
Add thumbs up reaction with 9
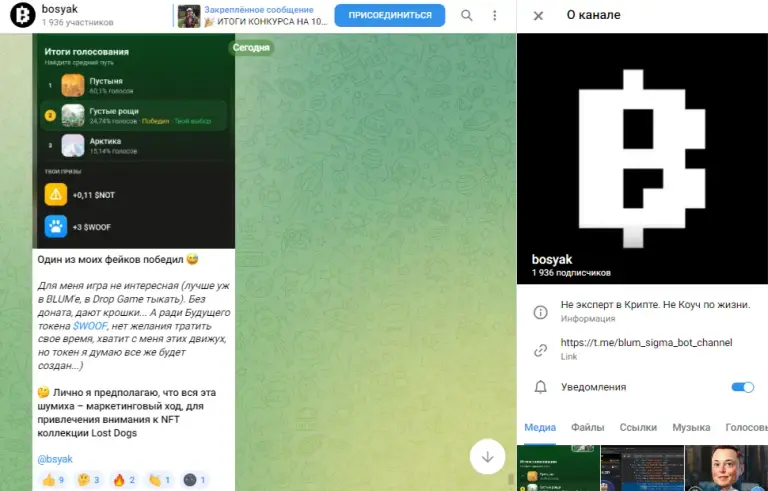[53, 480]
